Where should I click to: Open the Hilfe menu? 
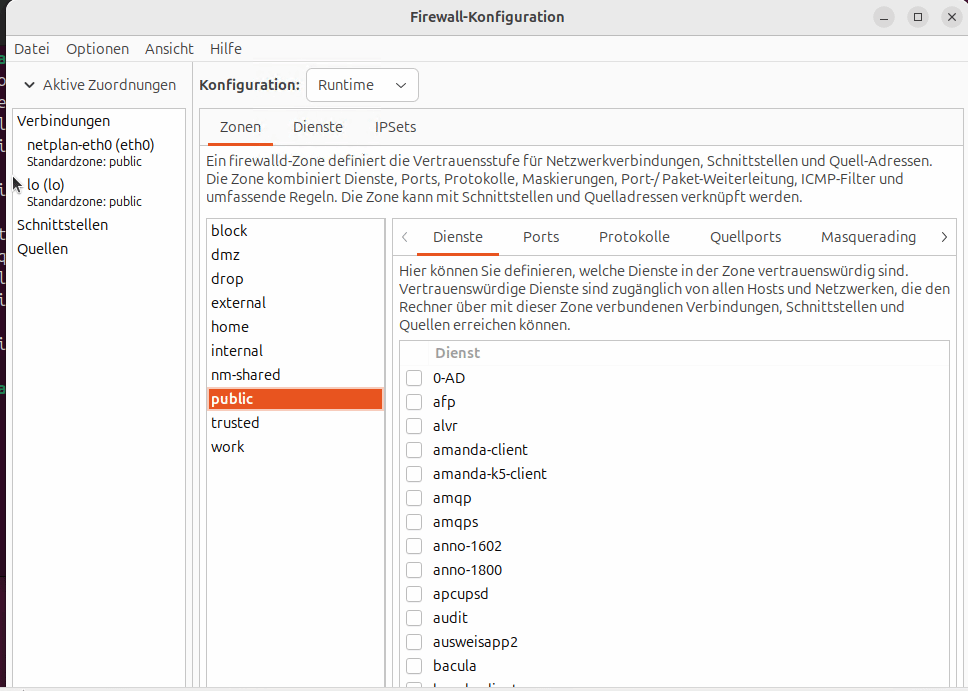[x=225, y=49]
